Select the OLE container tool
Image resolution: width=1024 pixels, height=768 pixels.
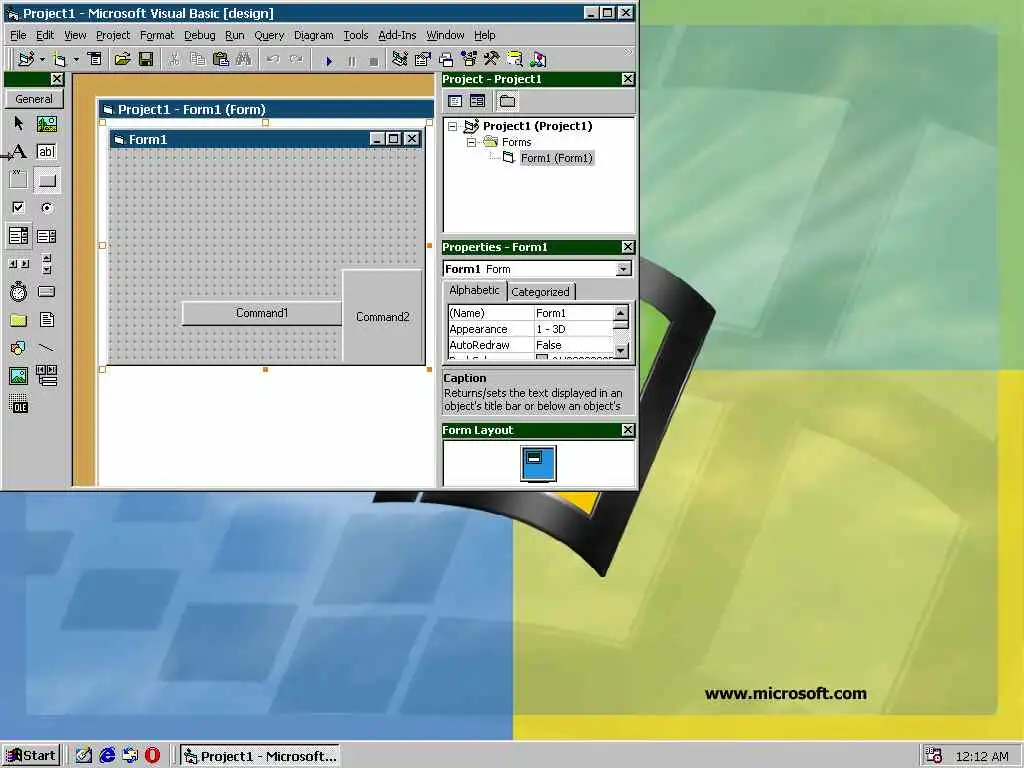pos(18,405)
